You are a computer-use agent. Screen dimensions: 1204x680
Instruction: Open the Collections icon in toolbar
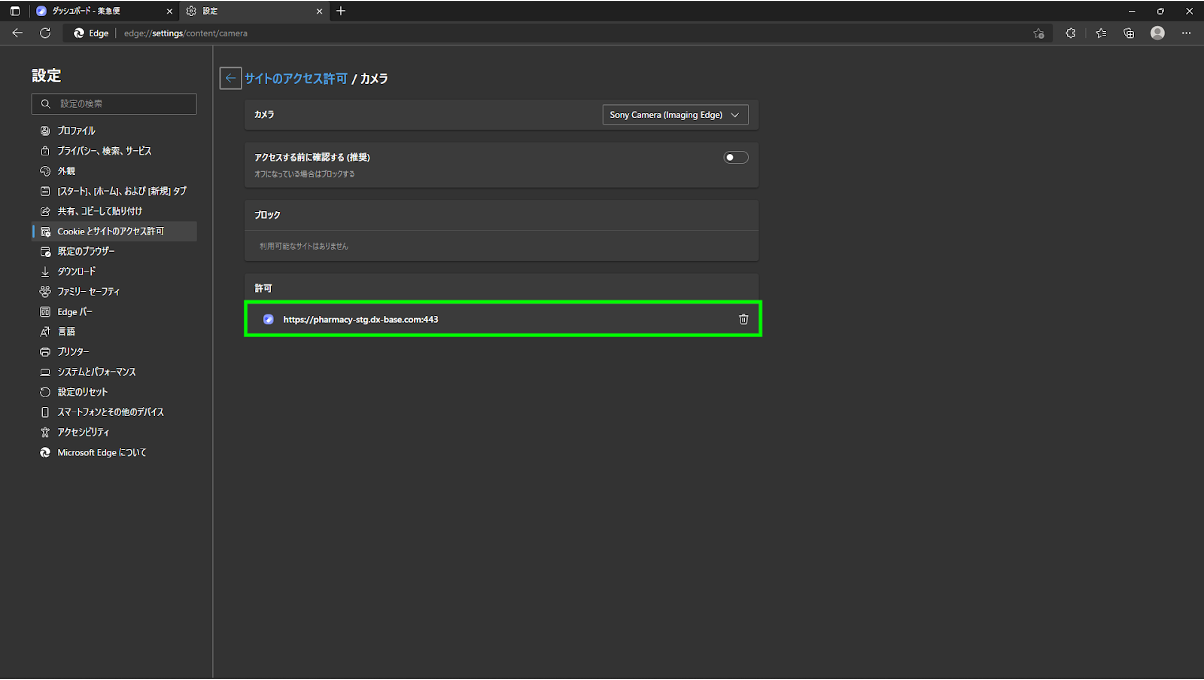[1129, 33]
